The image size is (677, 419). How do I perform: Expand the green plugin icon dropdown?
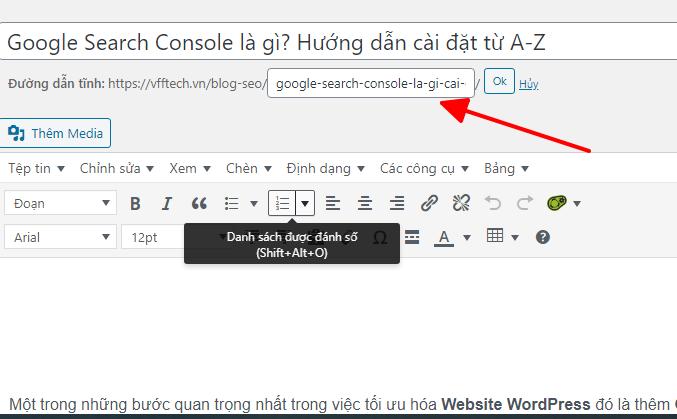pos(577,203)
